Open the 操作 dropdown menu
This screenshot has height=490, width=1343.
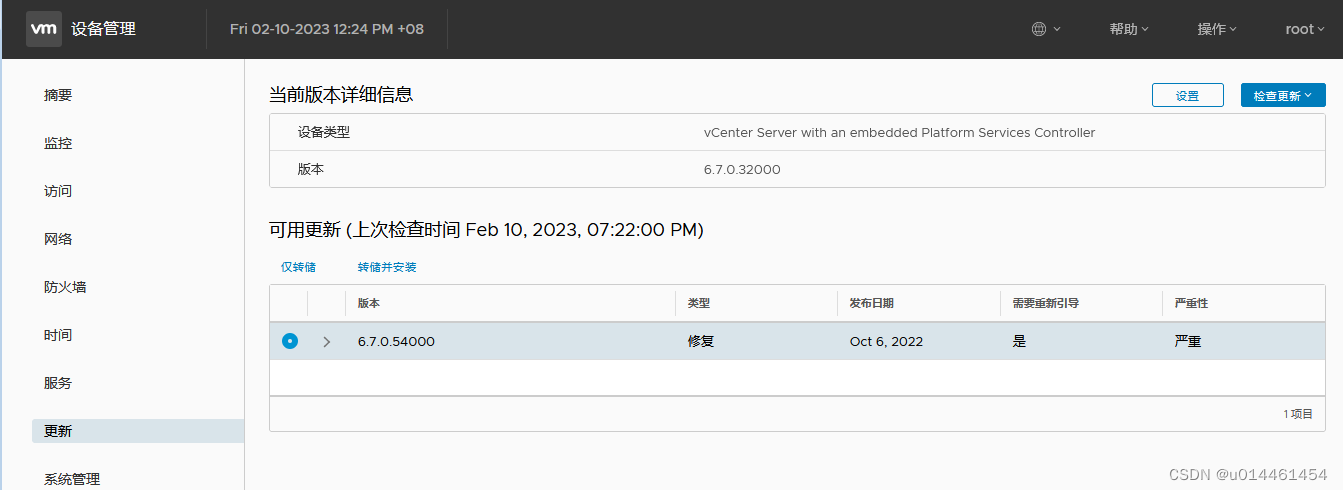point(1217,29)
